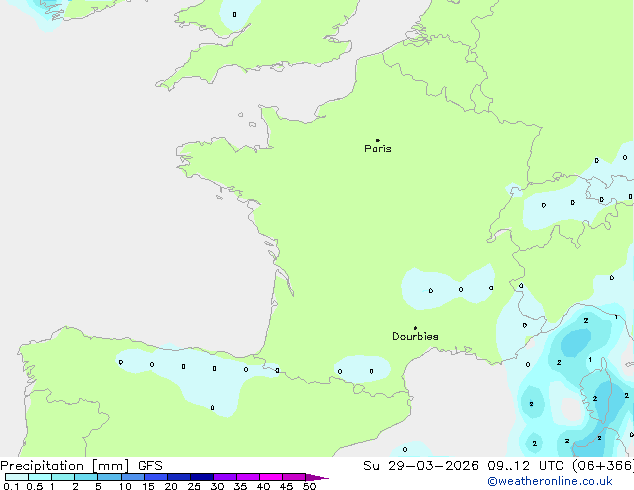
Task: Pick the legend swatch between 10 and 15
Action: [133, 477]
